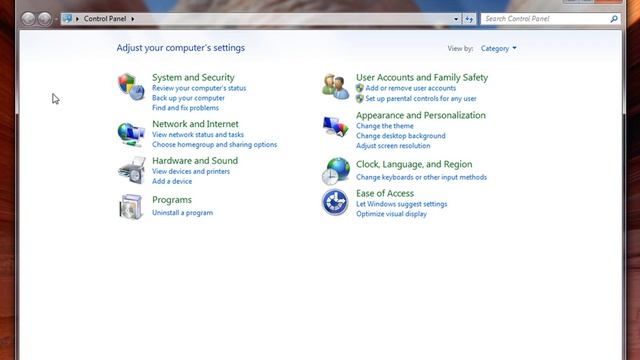Screen dimensions: 640x360
Task: Click Optimize visual display link
Action: tap(391, 214)
